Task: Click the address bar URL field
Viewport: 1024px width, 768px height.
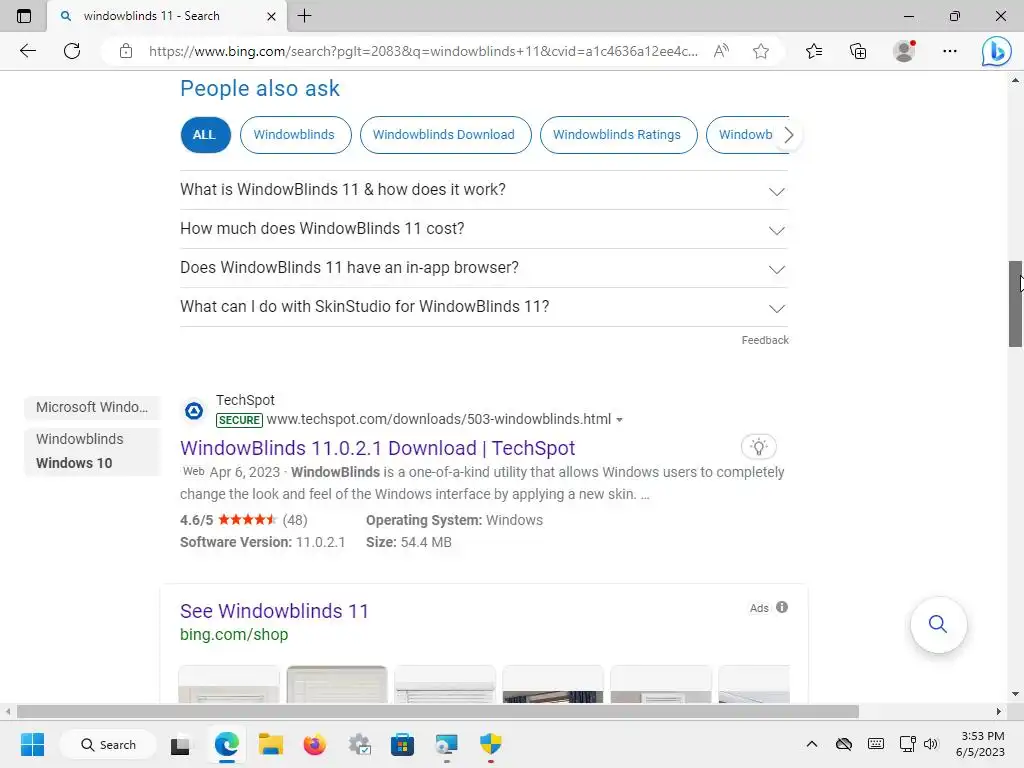Action: click(x=423, y=51)
